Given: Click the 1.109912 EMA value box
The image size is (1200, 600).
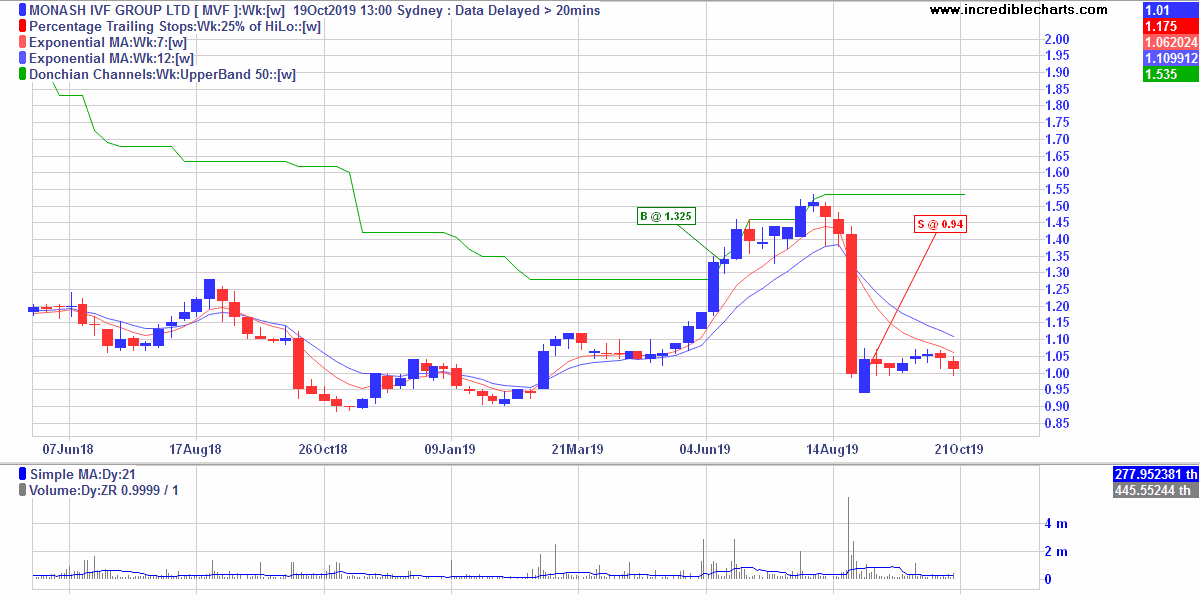Looking at the screenshot, I should (x=1170, y=58).
